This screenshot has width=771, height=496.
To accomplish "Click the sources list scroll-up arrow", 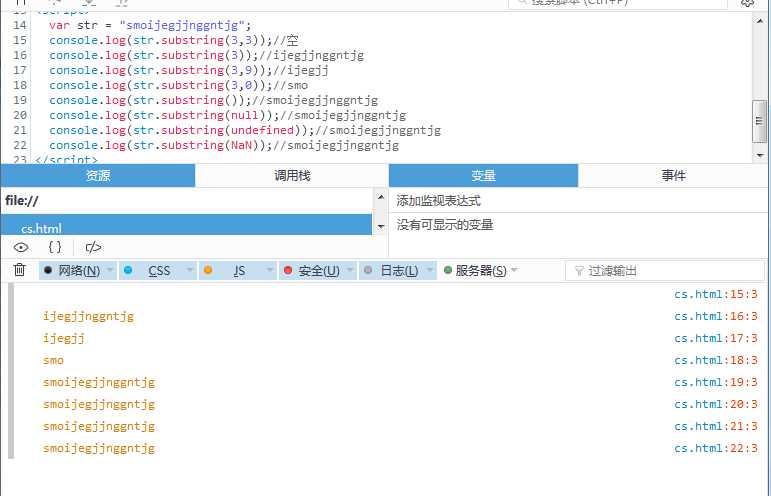I will [x=381, y=197].
